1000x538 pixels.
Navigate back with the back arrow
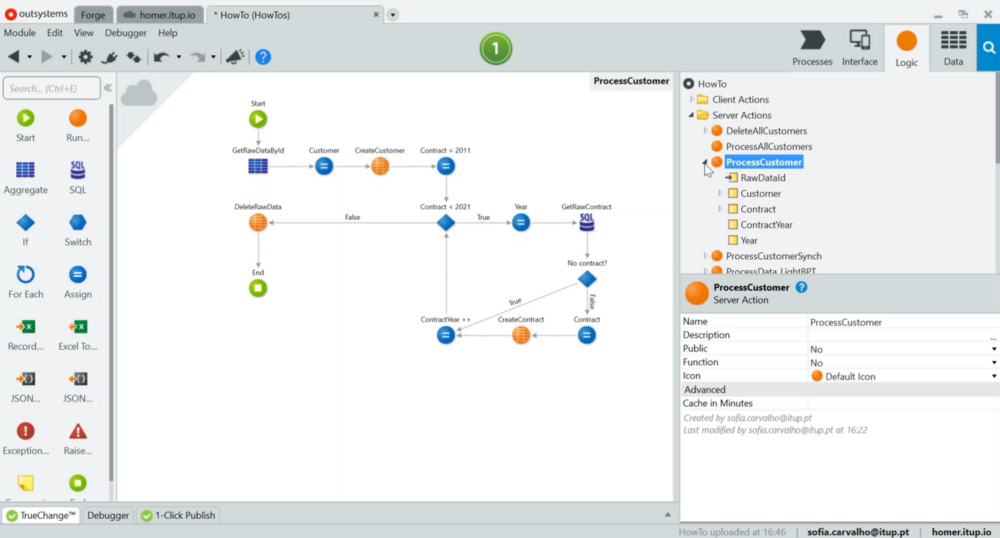click(x=13, y=57)
